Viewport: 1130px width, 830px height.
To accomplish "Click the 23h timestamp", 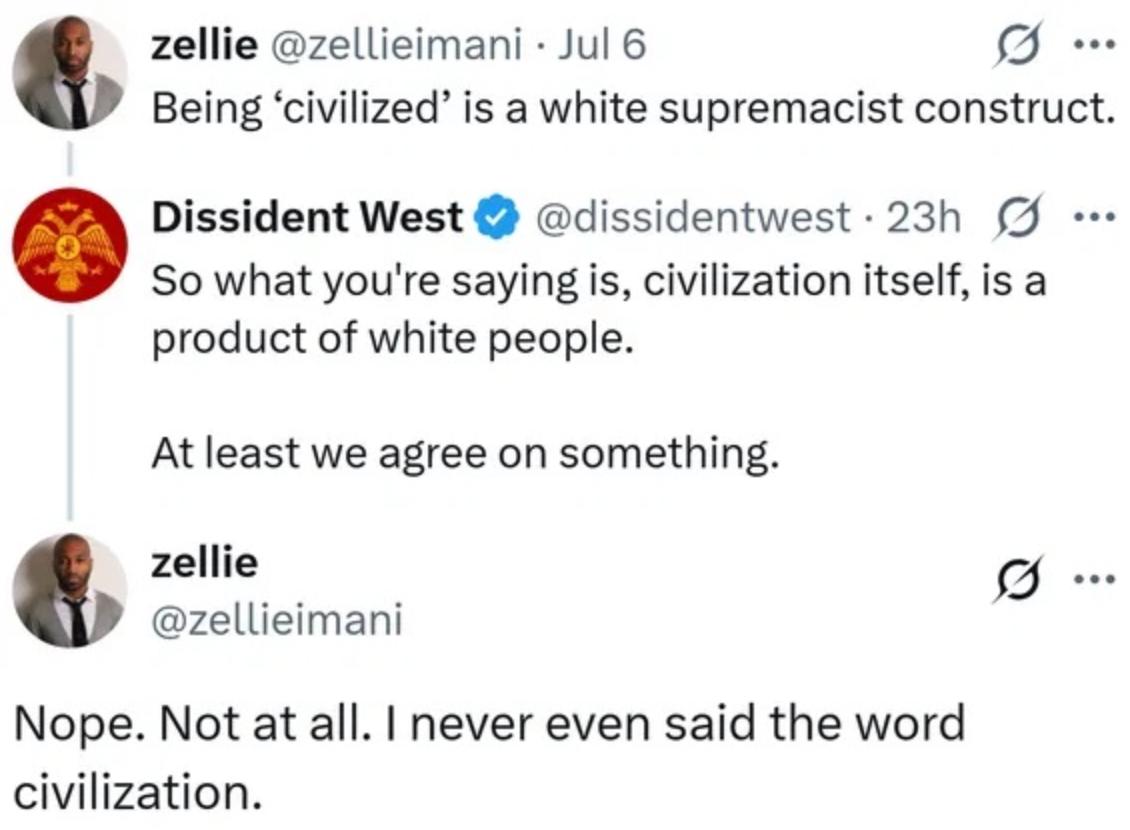I will [x=923, y=216].
